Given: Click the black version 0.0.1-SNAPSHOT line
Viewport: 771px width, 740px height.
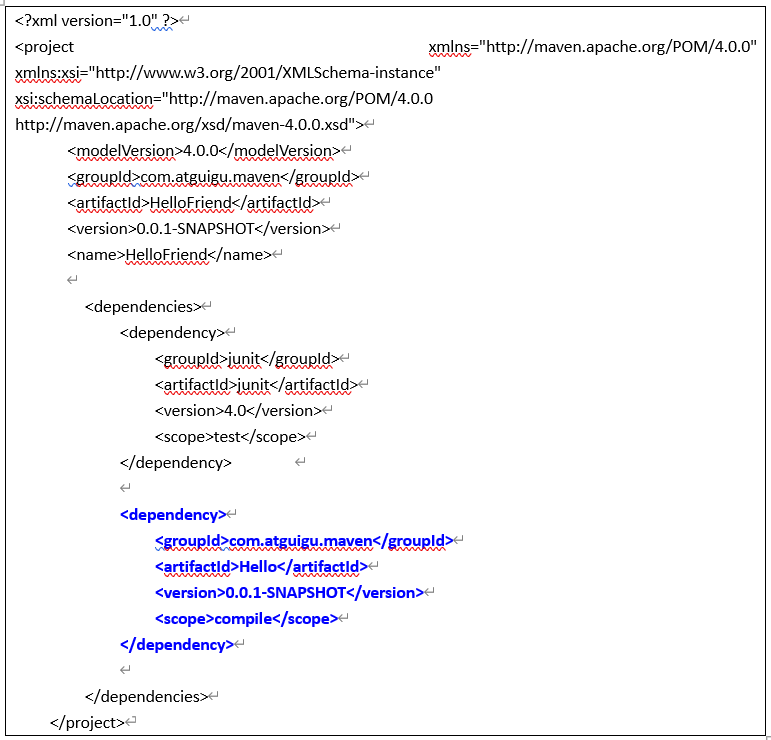Looking at the screenshot, I should 198,229.
